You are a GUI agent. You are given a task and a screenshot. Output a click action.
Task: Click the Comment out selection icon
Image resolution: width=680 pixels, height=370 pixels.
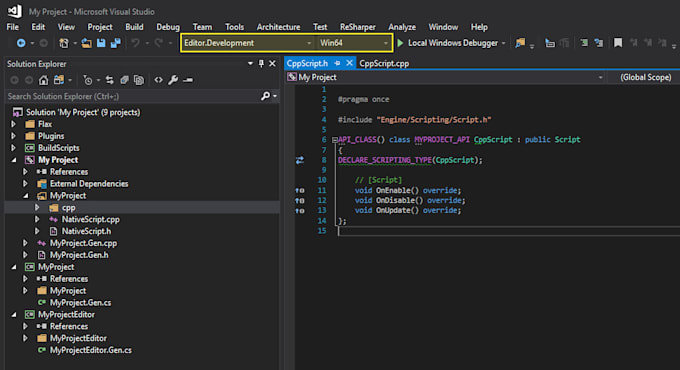click(584, 43)
